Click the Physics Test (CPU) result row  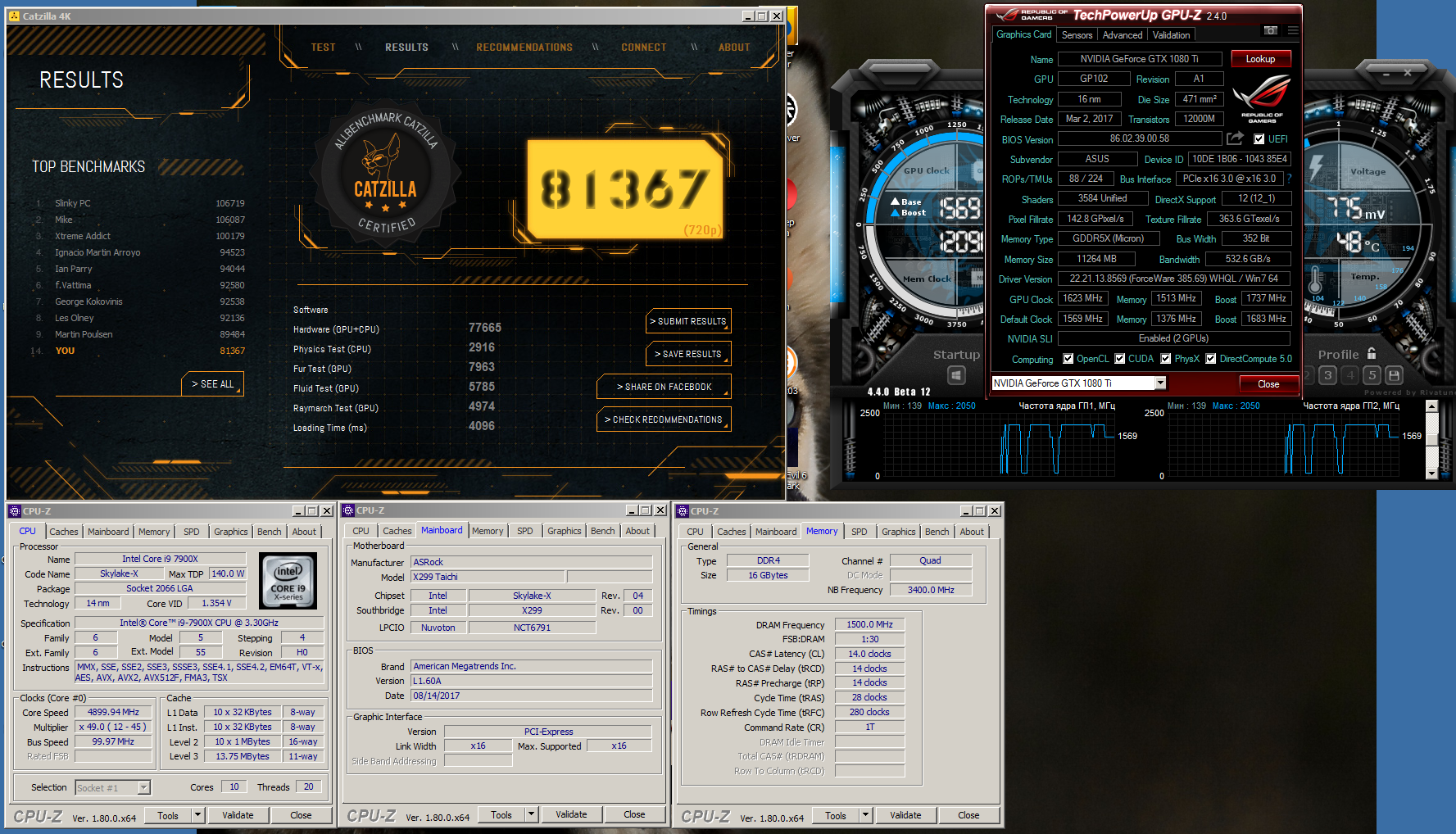pyautogui.click(x=395, y=348)
